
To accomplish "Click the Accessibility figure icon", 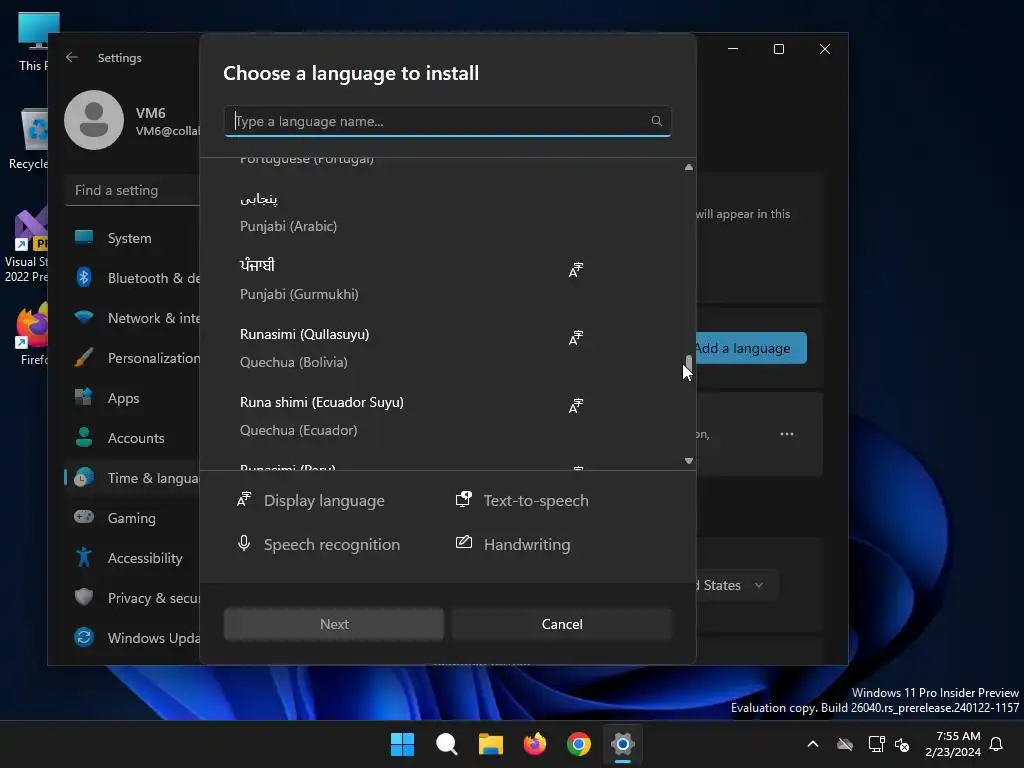I will tap(84, 557).
